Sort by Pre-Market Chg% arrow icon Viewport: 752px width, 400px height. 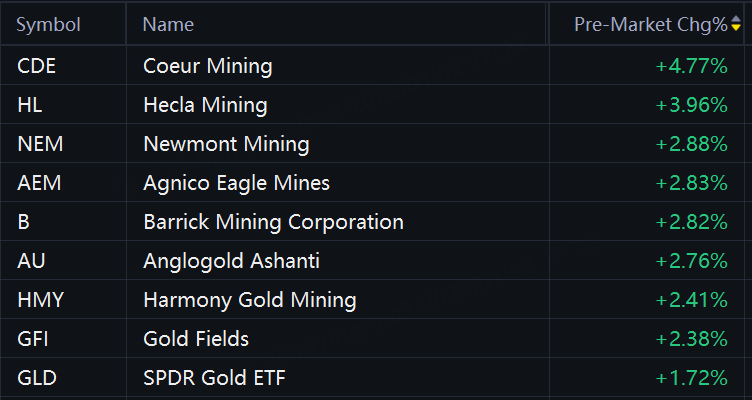pos(736,24)
